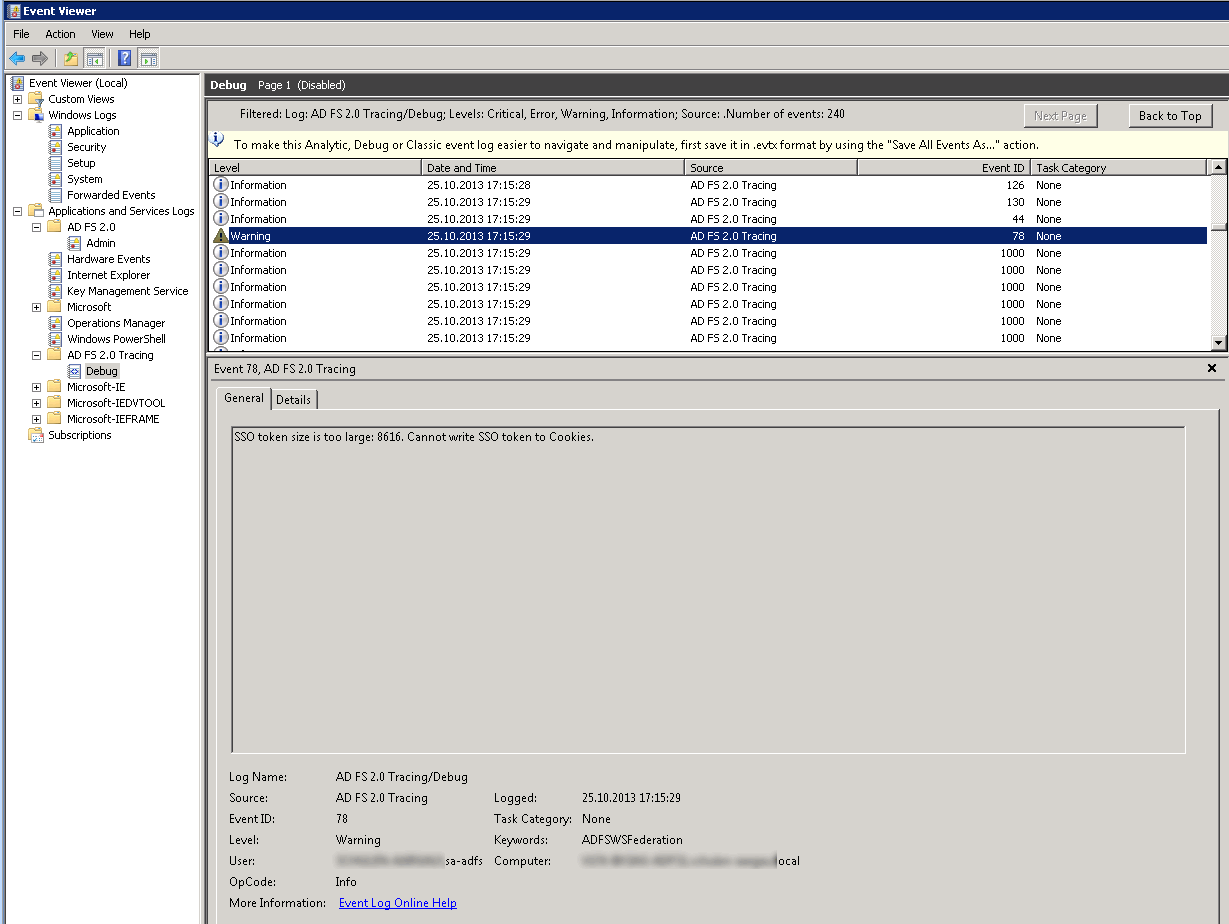Click the event list scroll down arrow
This screenshot has height=924, width=1229.
pos(1218,343)
